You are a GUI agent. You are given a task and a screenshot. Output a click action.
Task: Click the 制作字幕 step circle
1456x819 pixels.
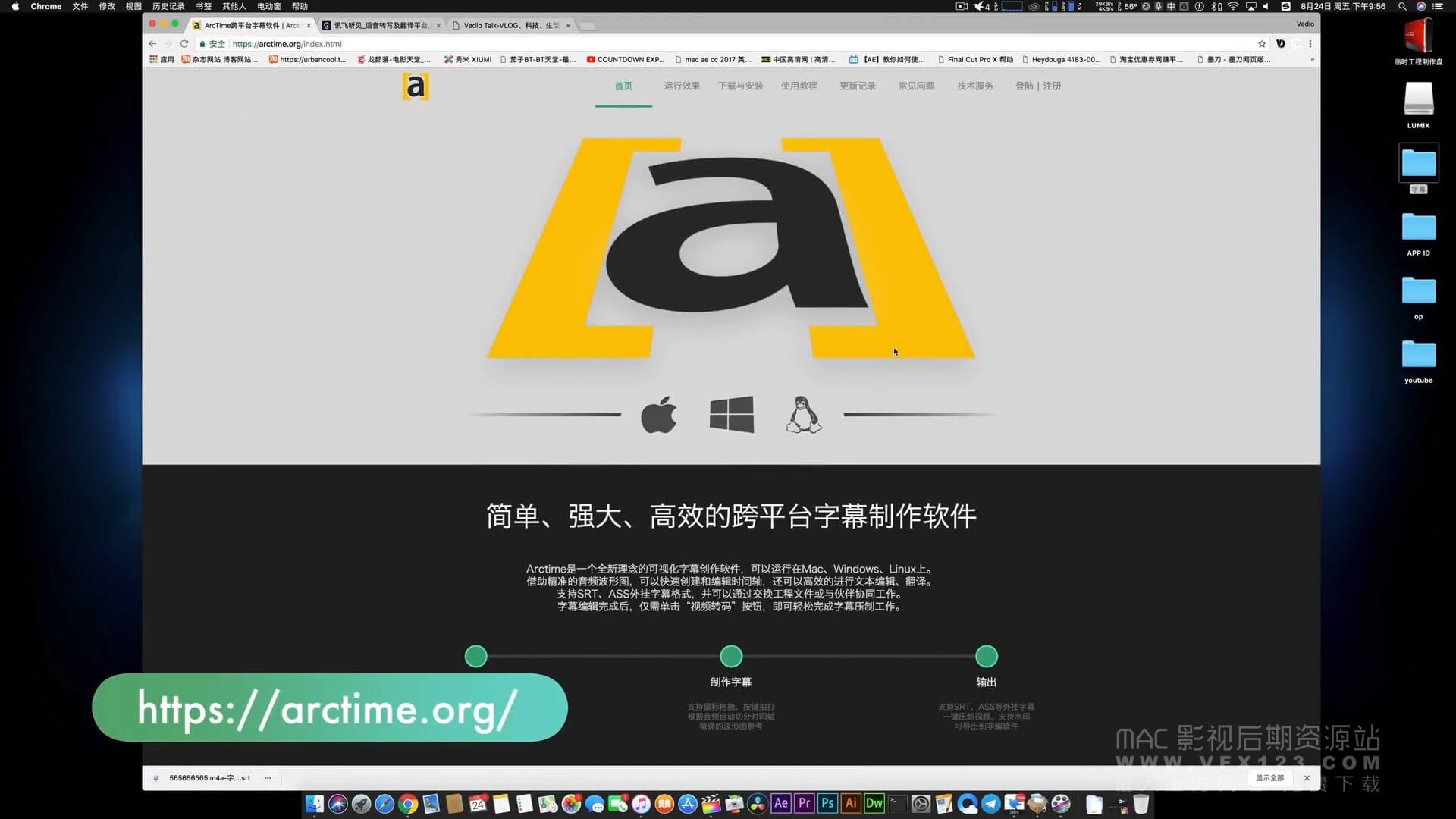coord(731,656)
